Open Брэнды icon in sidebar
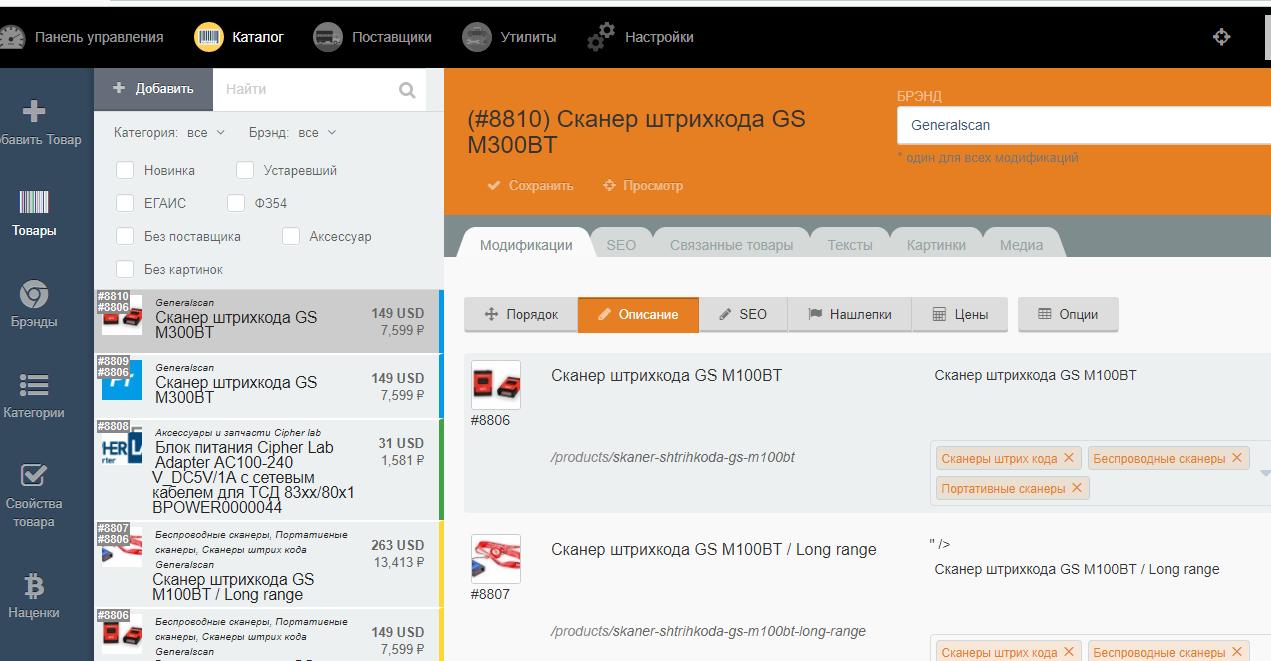The height and width of the screenshot is (661, 1271). point(34,294)
